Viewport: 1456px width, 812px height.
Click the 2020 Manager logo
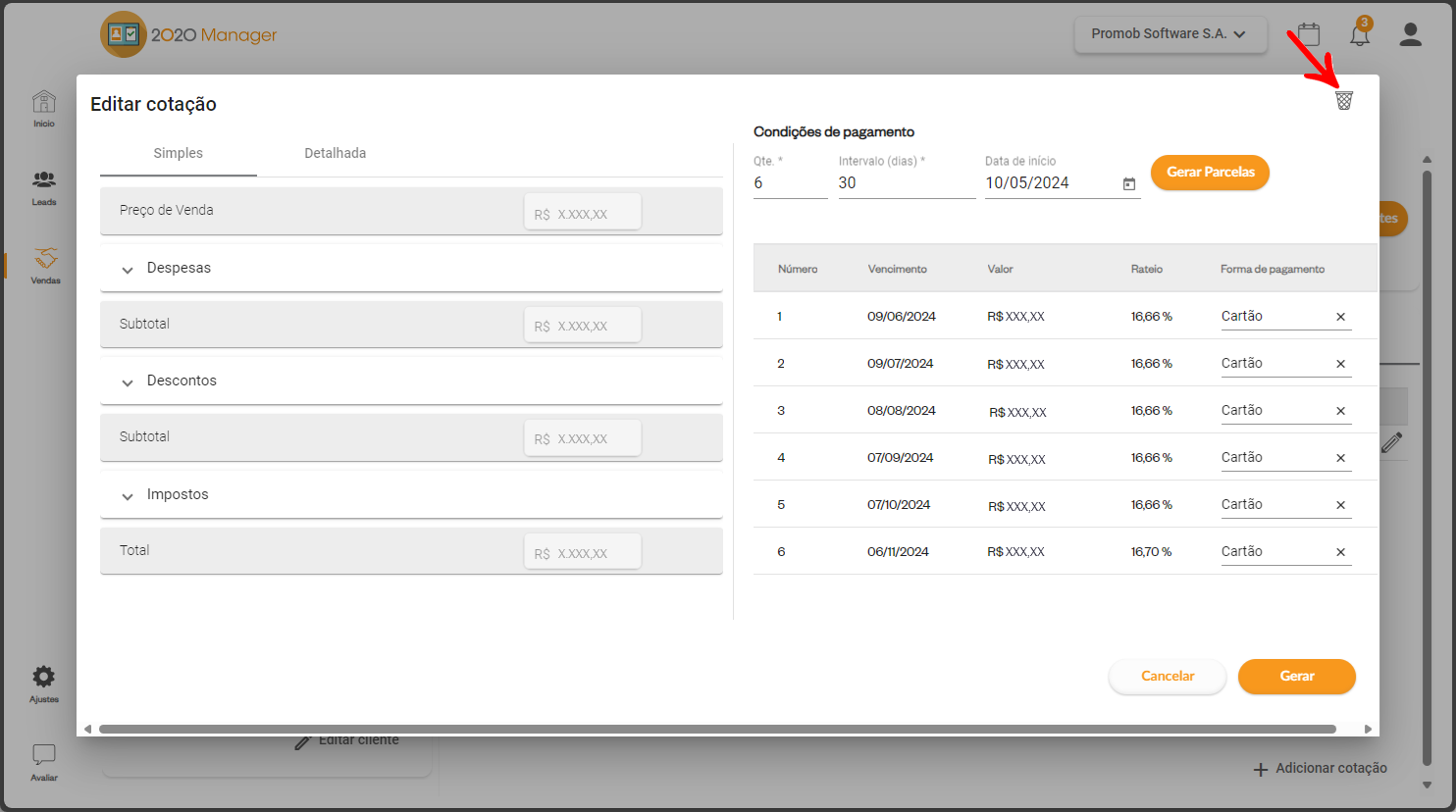189,35
